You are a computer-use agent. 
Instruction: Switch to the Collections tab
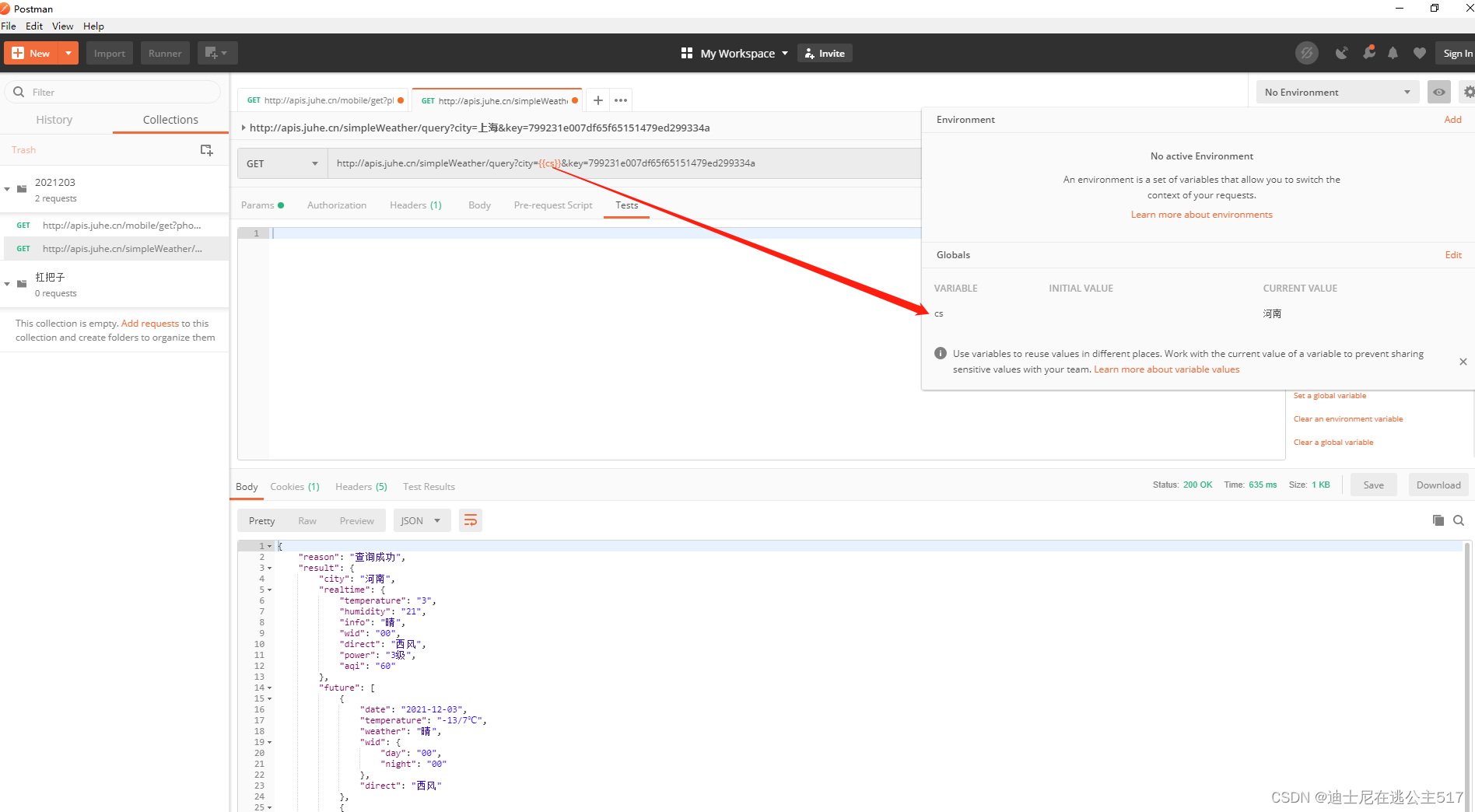(x=170, y=120)
